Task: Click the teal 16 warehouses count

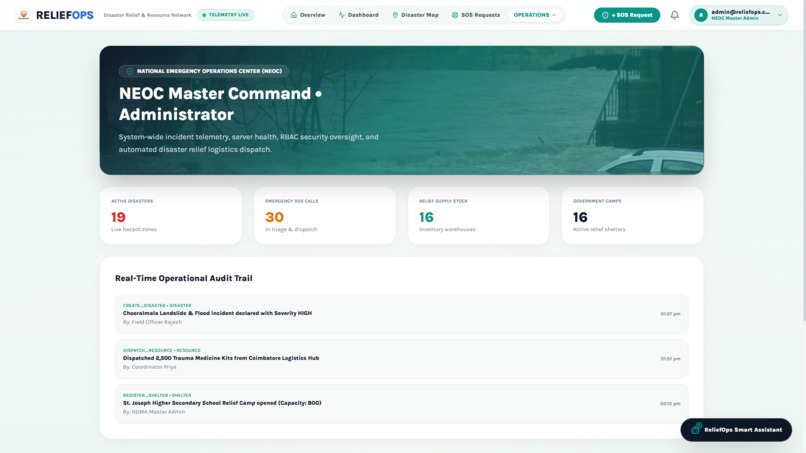Action: point(426,217)
